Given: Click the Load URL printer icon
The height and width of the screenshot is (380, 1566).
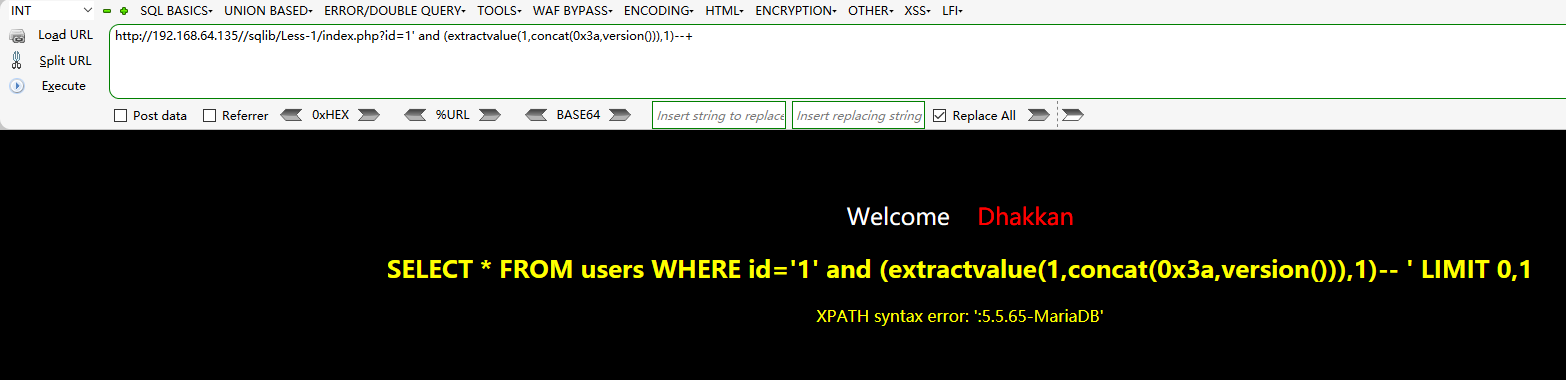Looking at the screenshot, I should [x=17, y=35].
